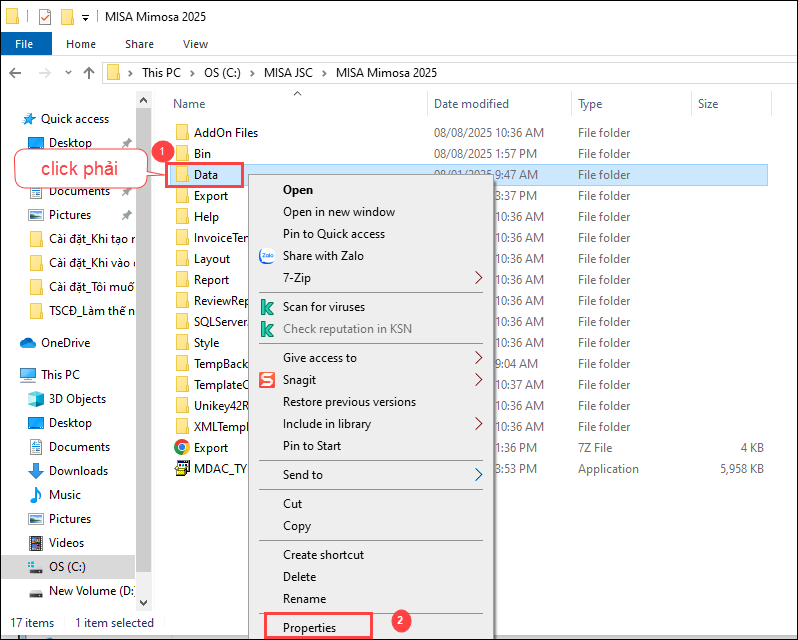The image size is (798, 640).
Task: Click the This PC monitor icon in sidebar
Action: tap(27, 375)
